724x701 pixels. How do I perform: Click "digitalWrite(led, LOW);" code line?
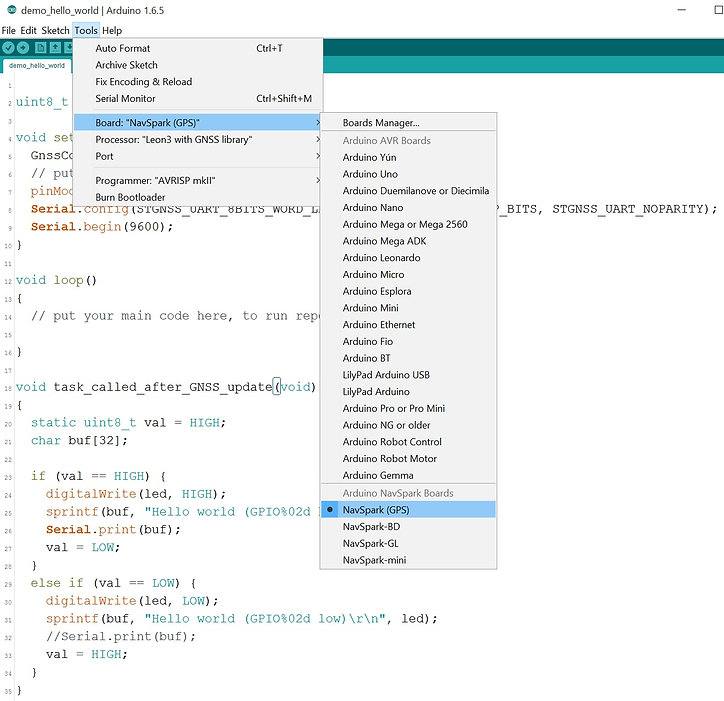point(132,601)
